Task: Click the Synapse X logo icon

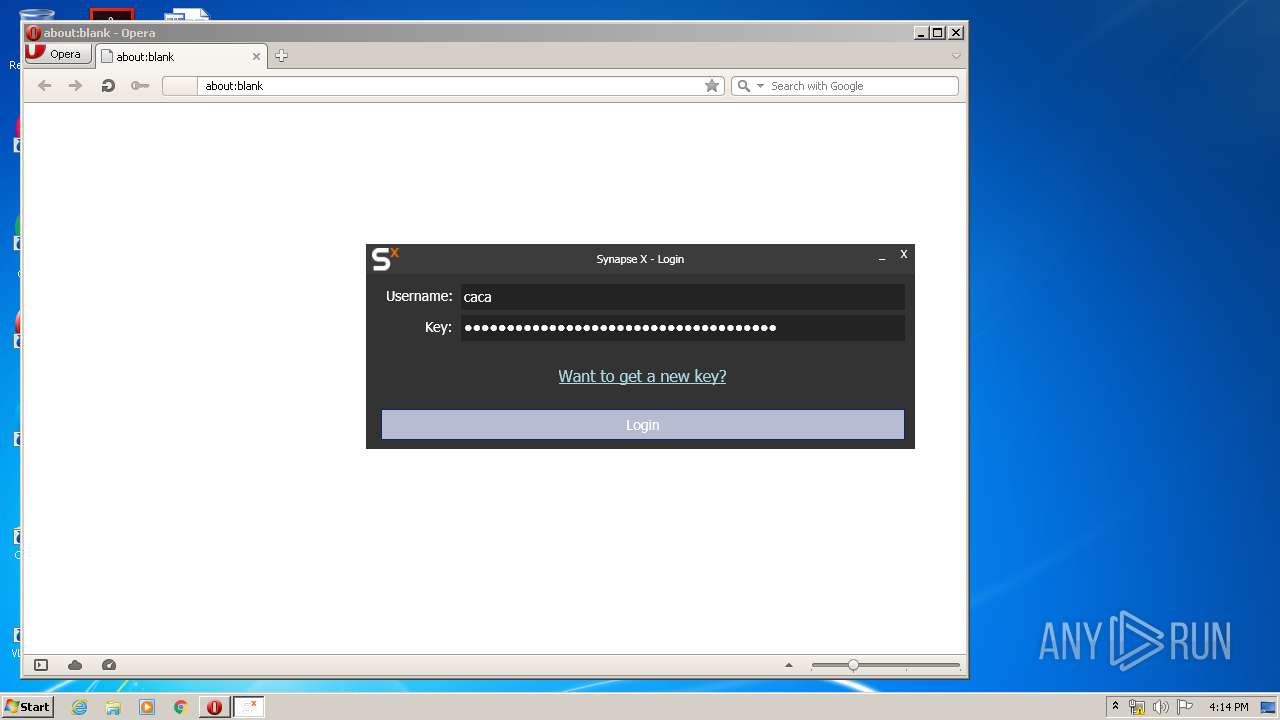Action: [385, 259]
